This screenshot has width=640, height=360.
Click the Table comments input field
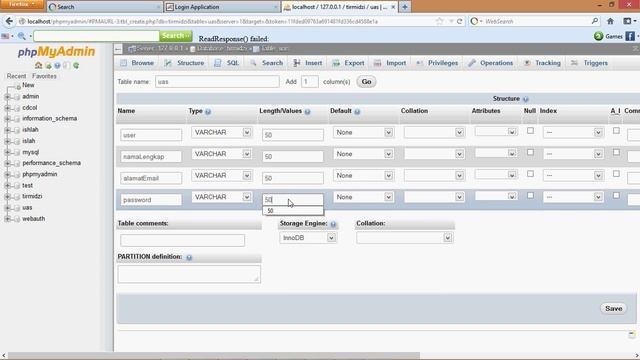tap(182, 240)
